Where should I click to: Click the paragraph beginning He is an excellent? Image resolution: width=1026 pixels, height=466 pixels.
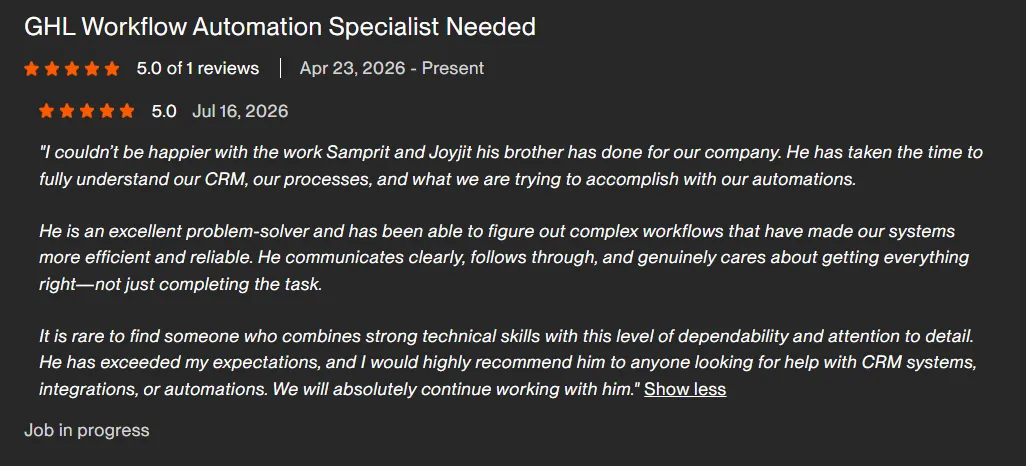point(504,258)
